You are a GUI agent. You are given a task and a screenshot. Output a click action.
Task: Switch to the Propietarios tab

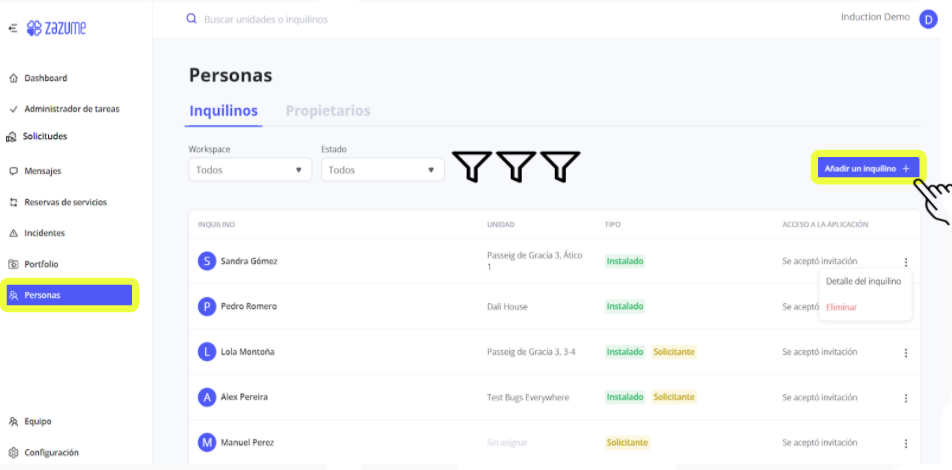point(328,111)
